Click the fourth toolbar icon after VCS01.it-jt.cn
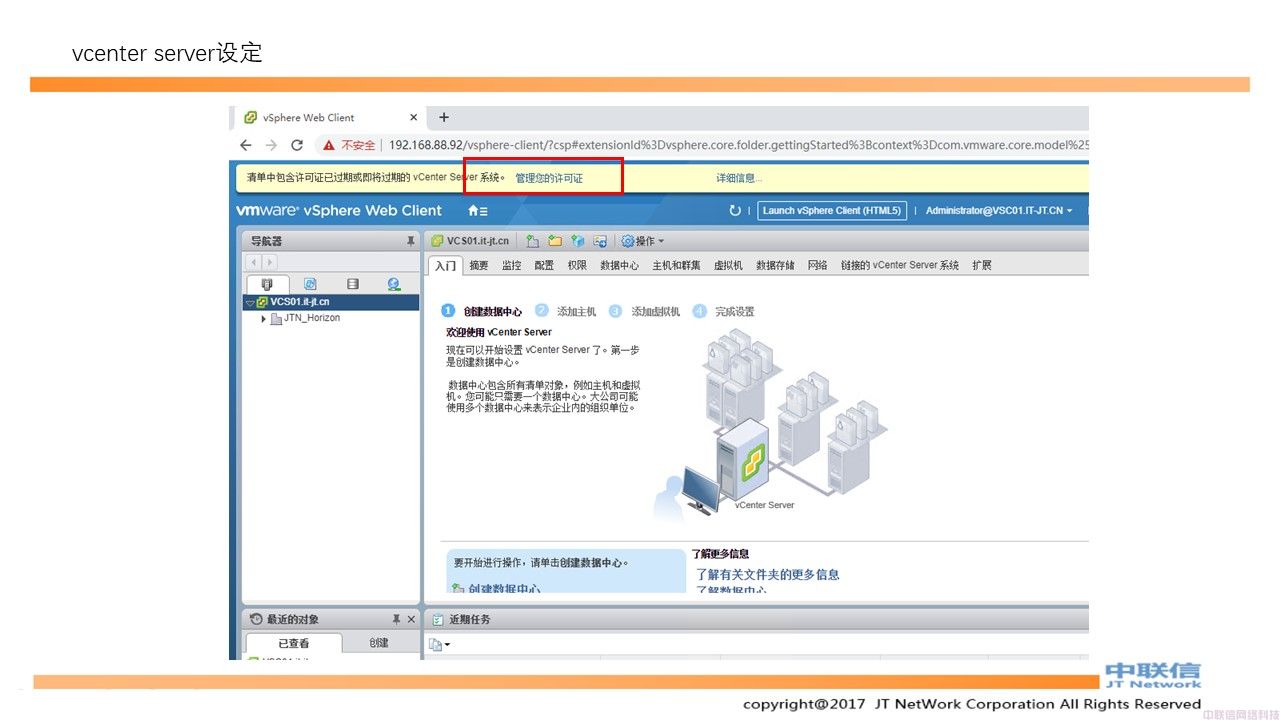This screenshot has height=720, width=1280. tap(600, 241)
